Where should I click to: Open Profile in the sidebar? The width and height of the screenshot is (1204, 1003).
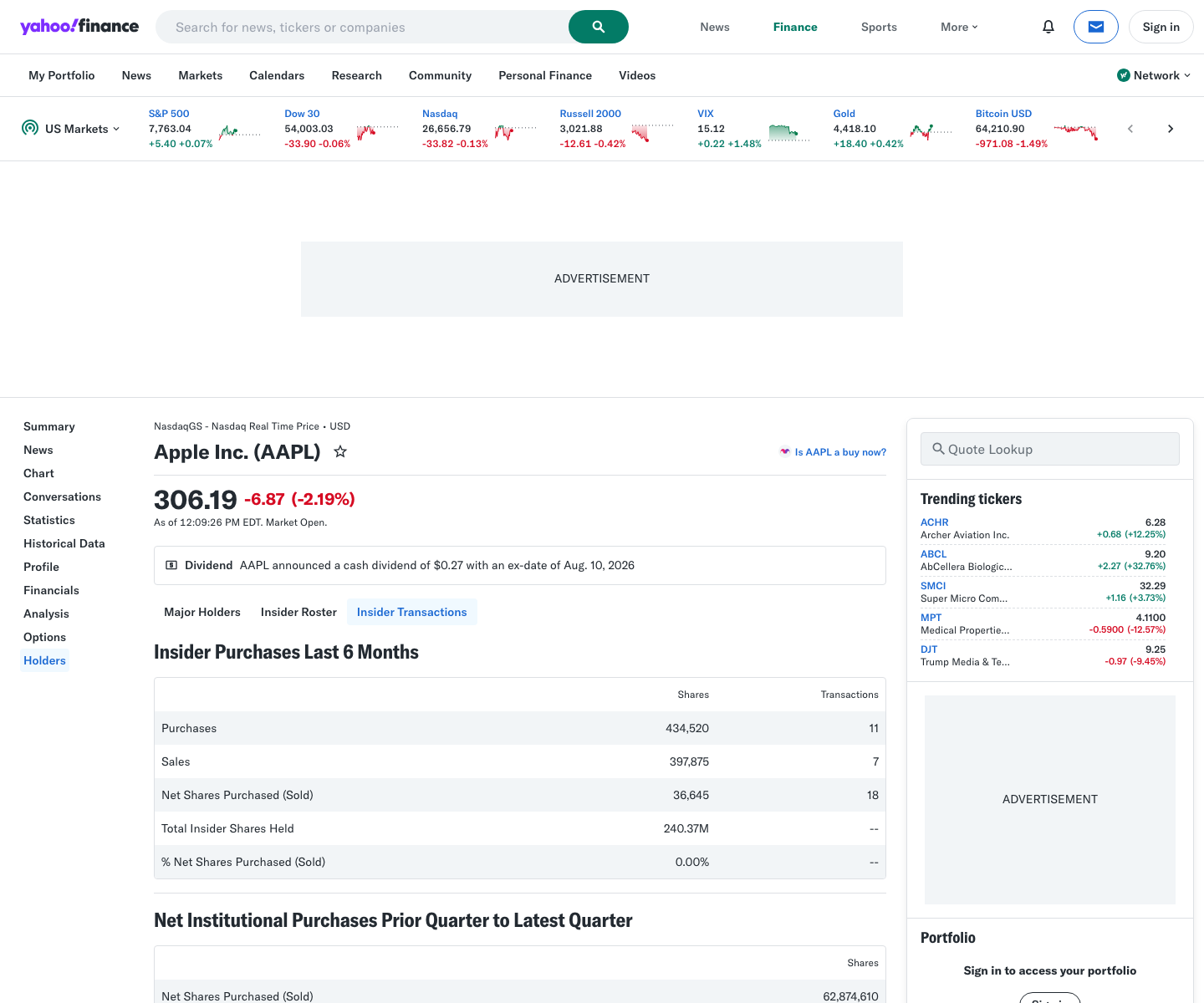[41, 567]
